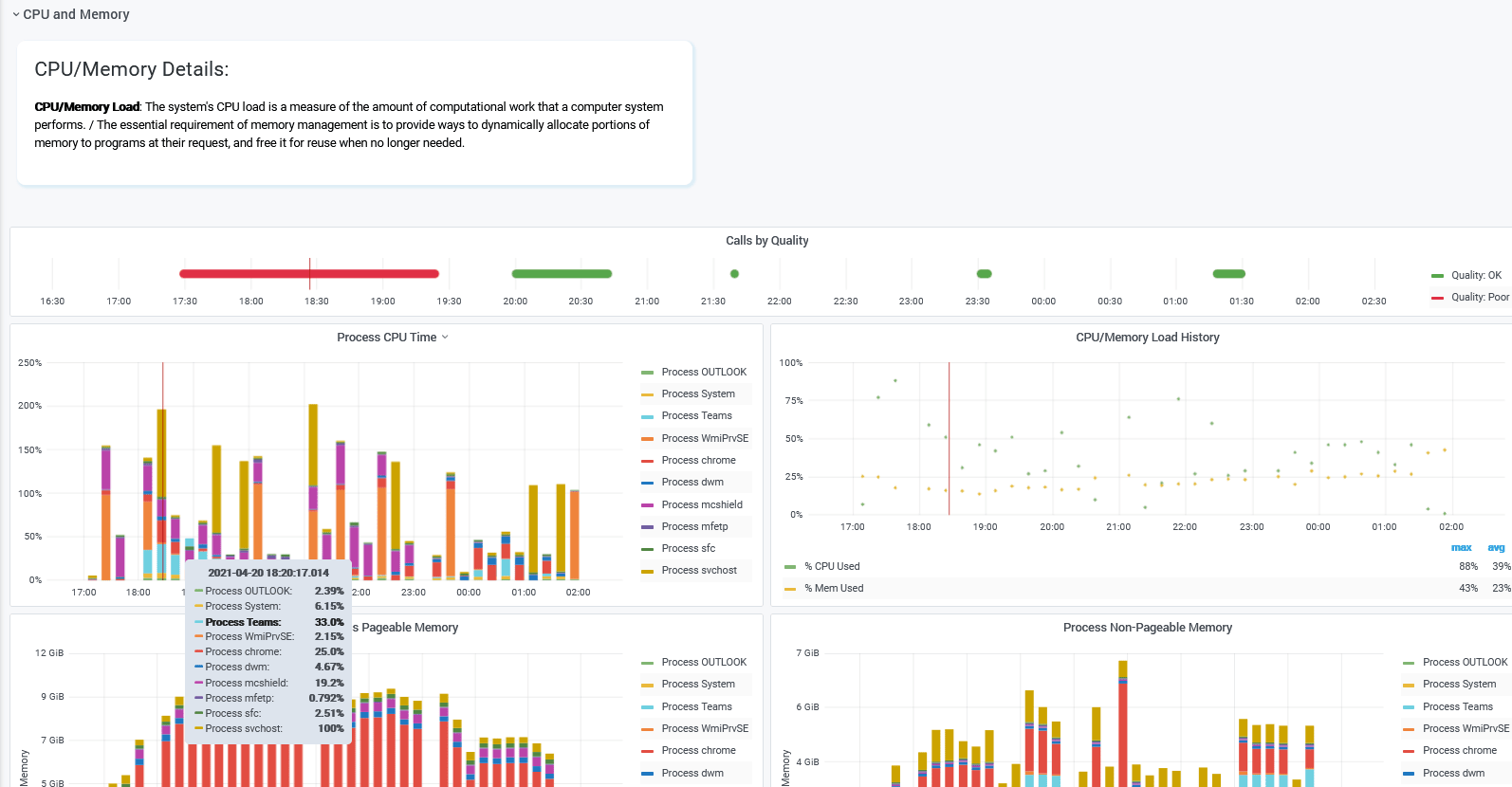Open the Process Non-Pageable Memory panel menu
The height and width of the screenshot is (787, 1512).
[x=1147, y=628]
